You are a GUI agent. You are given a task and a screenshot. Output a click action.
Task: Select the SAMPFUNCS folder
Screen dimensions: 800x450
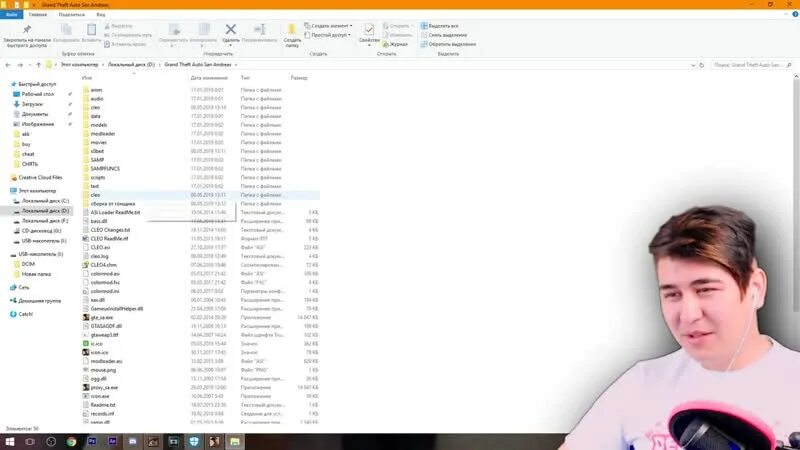(105, 168)
